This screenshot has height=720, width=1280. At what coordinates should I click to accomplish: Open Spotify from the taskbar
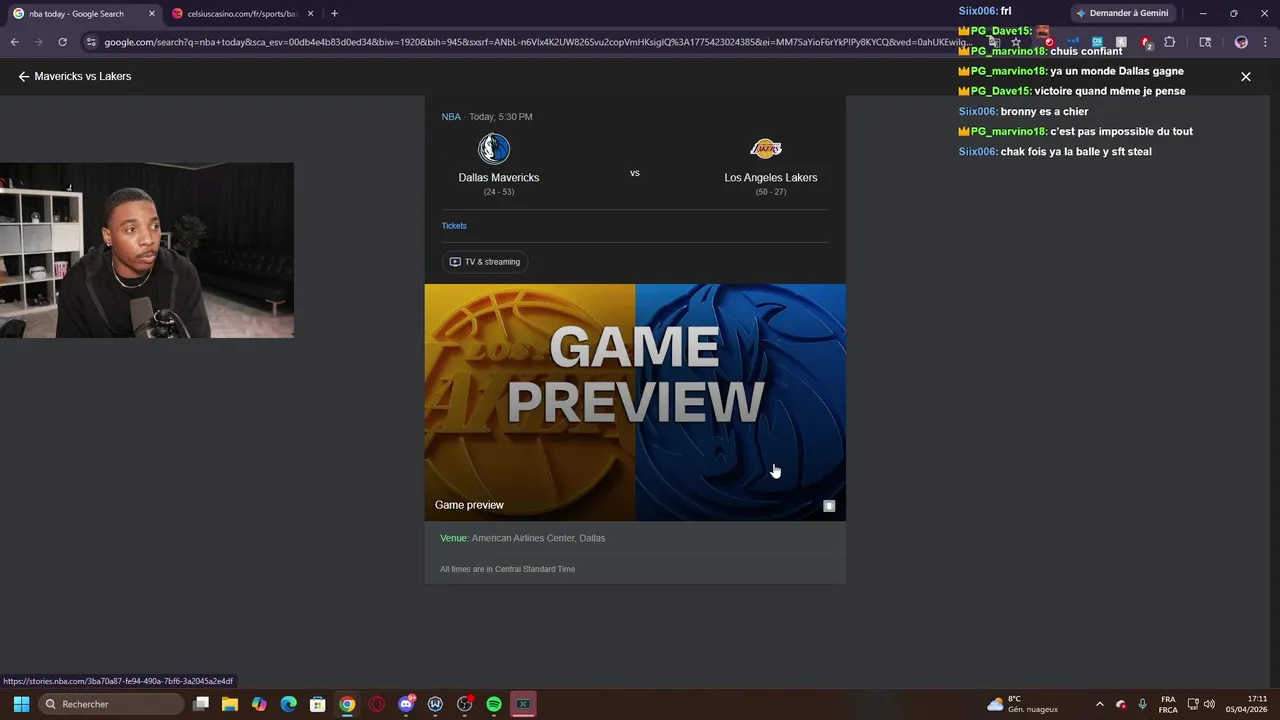point(494,704)
